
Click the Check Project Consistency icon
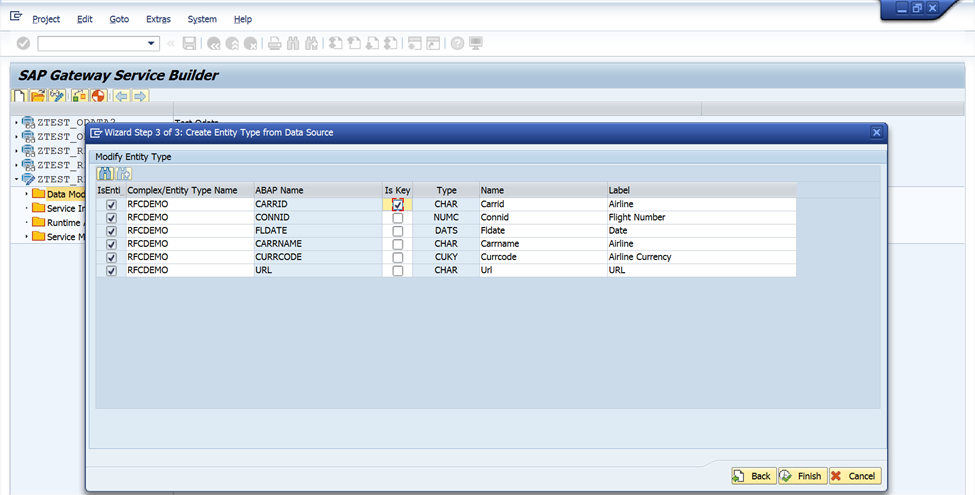point(80,96)
